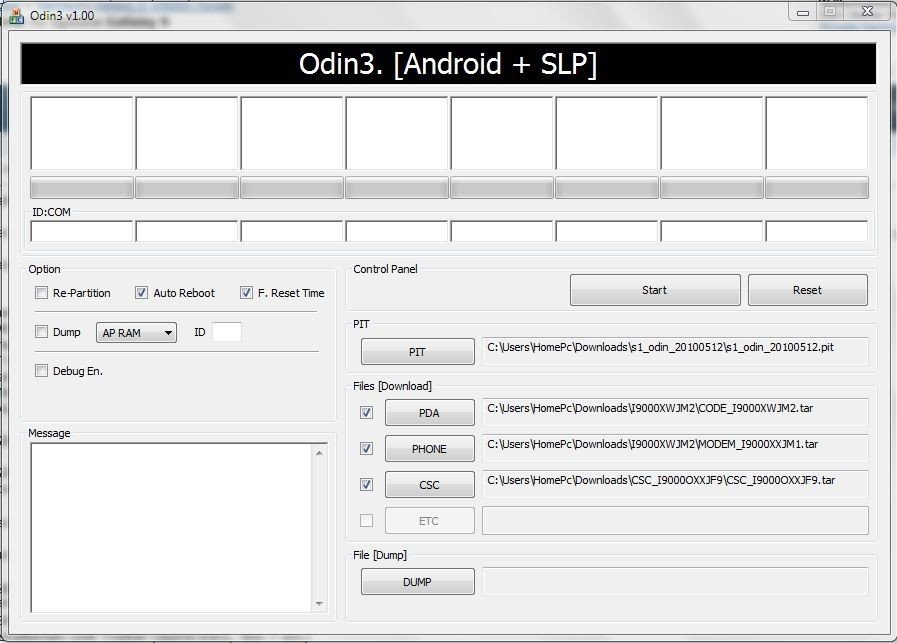The image size is (897, 643).
Task: Click the Dump ID input field
Action: [227, 332]
